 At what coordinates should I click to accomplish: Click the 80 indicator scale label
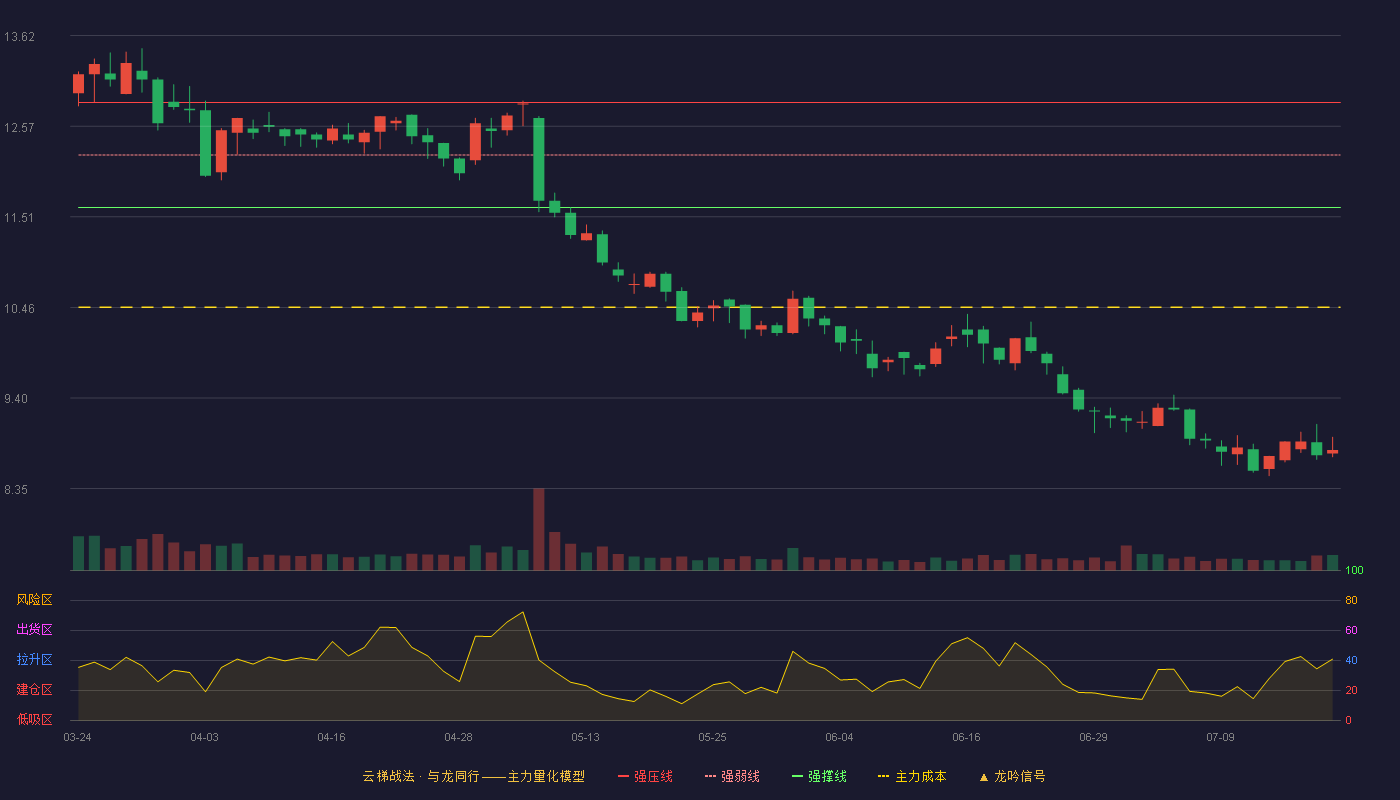point(1351,600)
